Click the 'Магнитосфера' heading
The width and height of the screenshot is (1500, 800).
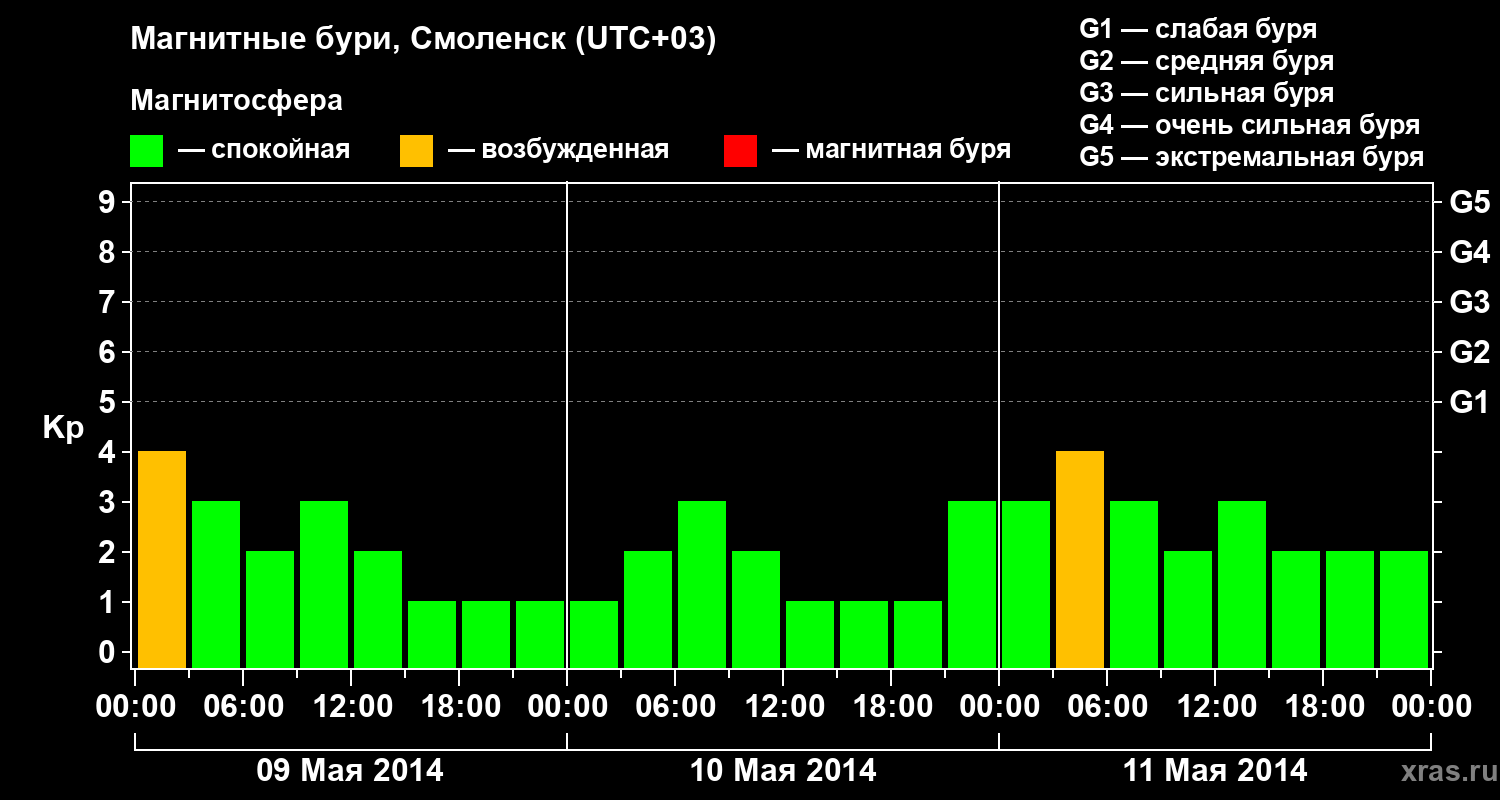point(237,101)
